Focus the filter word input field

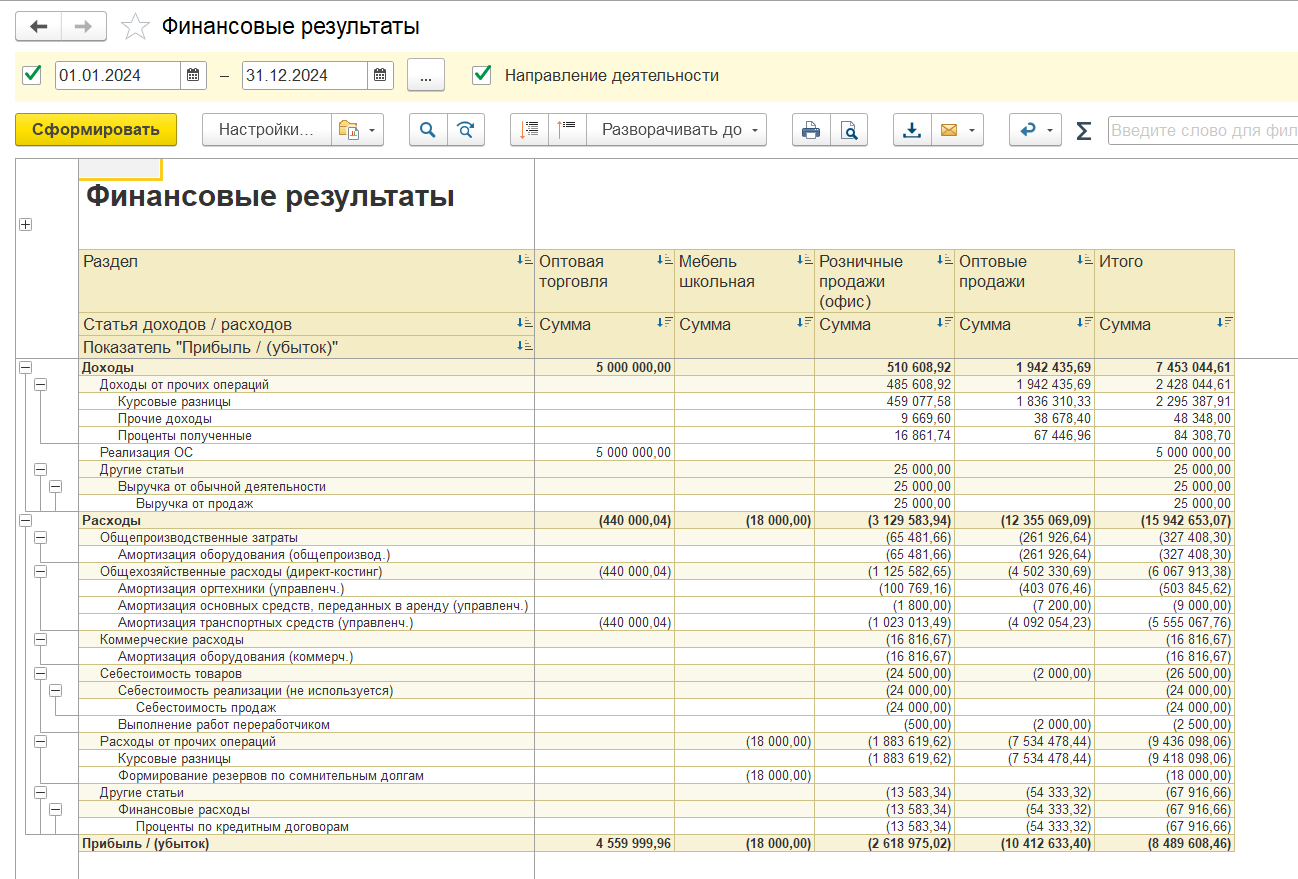(1202, 130)
